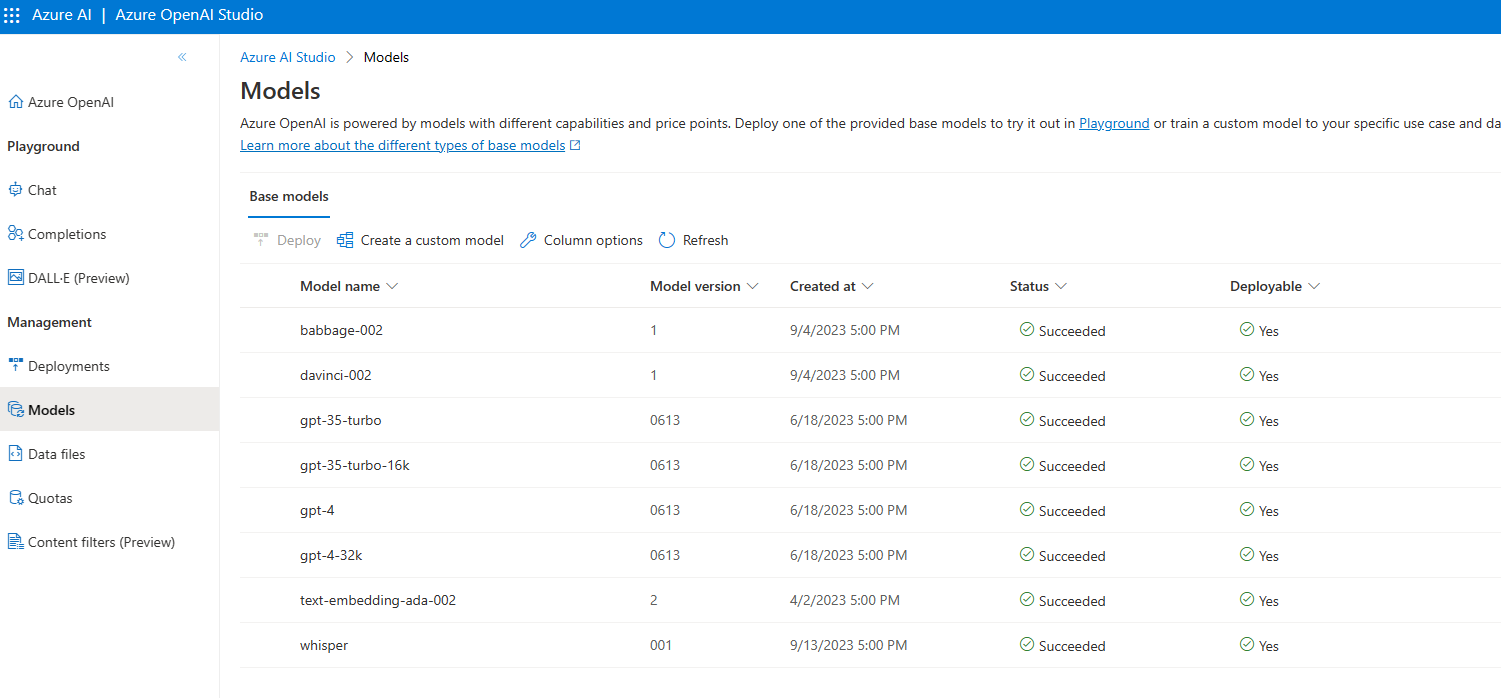Click Deployable check icon for gpt-4-32k

point(1247,554)
